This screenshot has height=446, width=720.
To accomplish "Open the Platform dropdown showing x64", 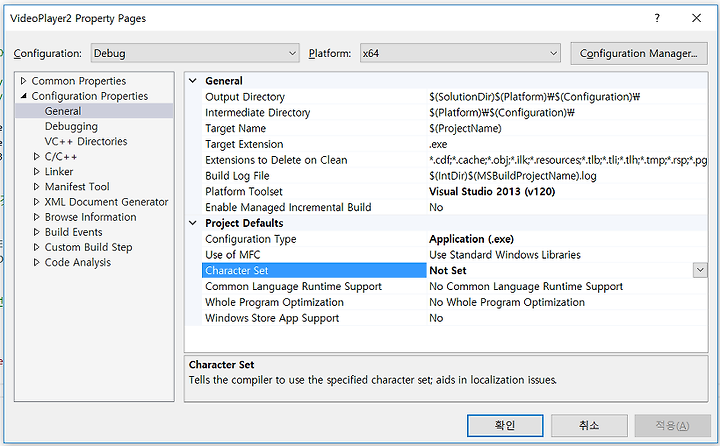I will point(460,53).
